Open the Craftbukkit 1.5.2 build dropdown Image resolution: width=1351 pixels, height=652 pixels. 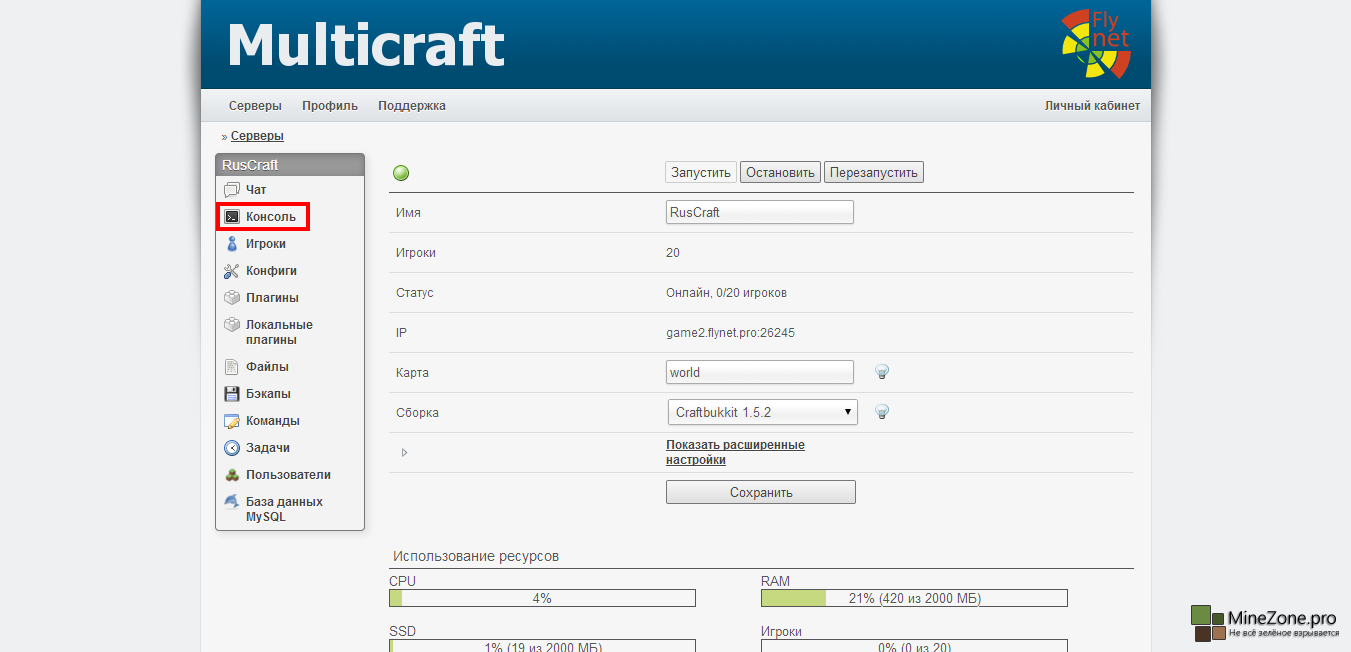click(x=762, y=412)
